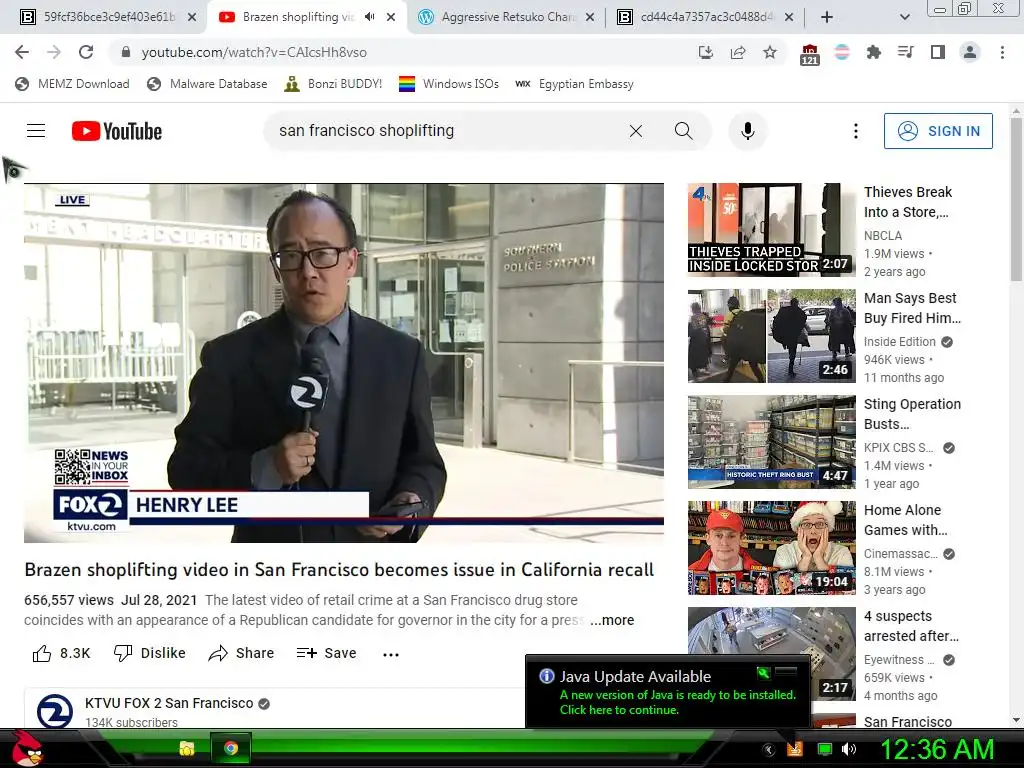1024x768 pixels.
Task: Open the KTVU FOX 2 San Francisco channel
Action: pos(169,703)
